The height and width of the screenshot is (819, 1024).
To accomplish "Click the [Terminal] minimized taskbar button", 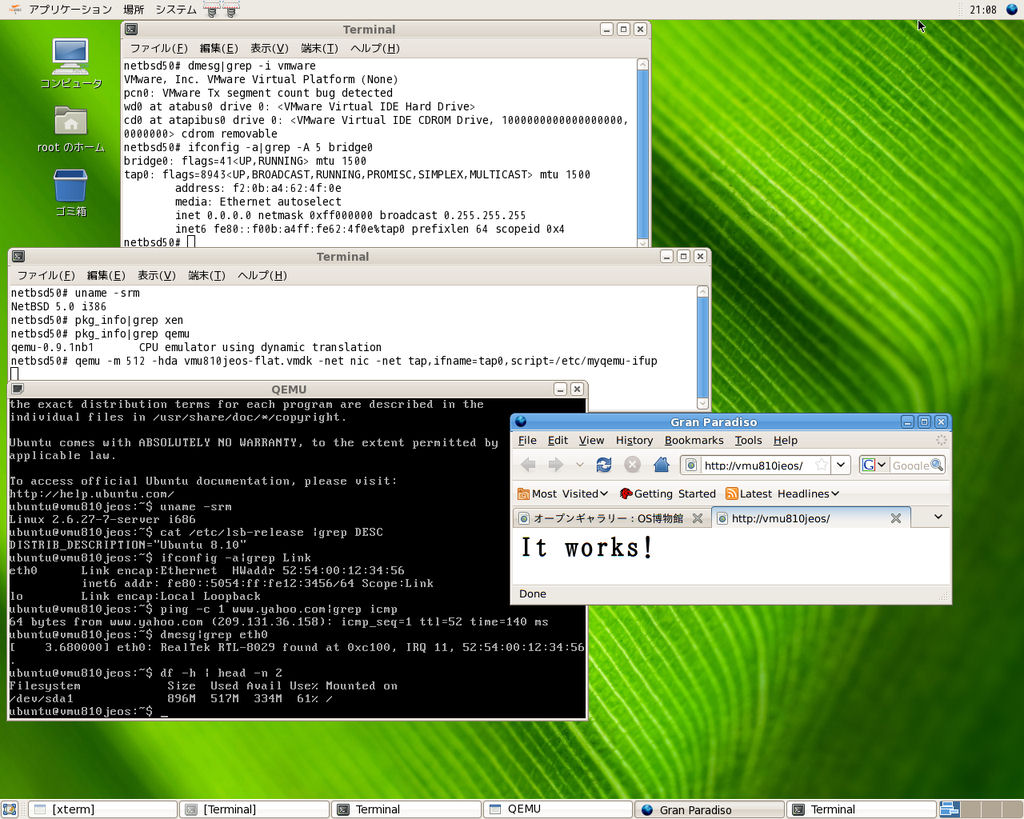I will (x=255, y=809).
